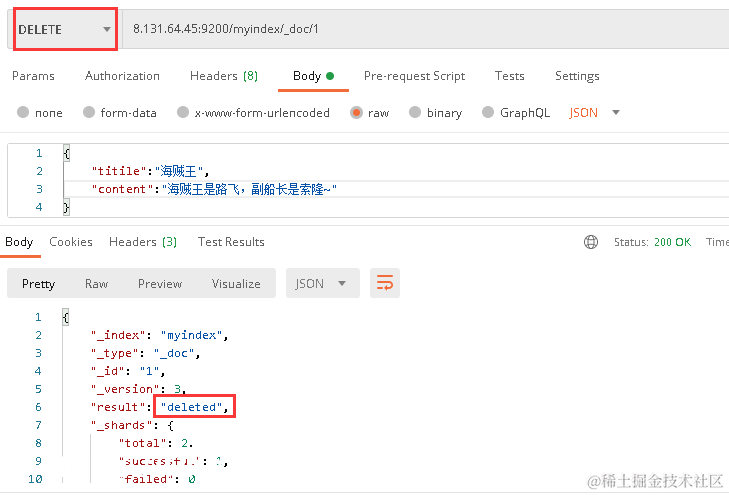Choose the binary body radio option
This screenshot has height=495, width=729.
tap(415, 112)
